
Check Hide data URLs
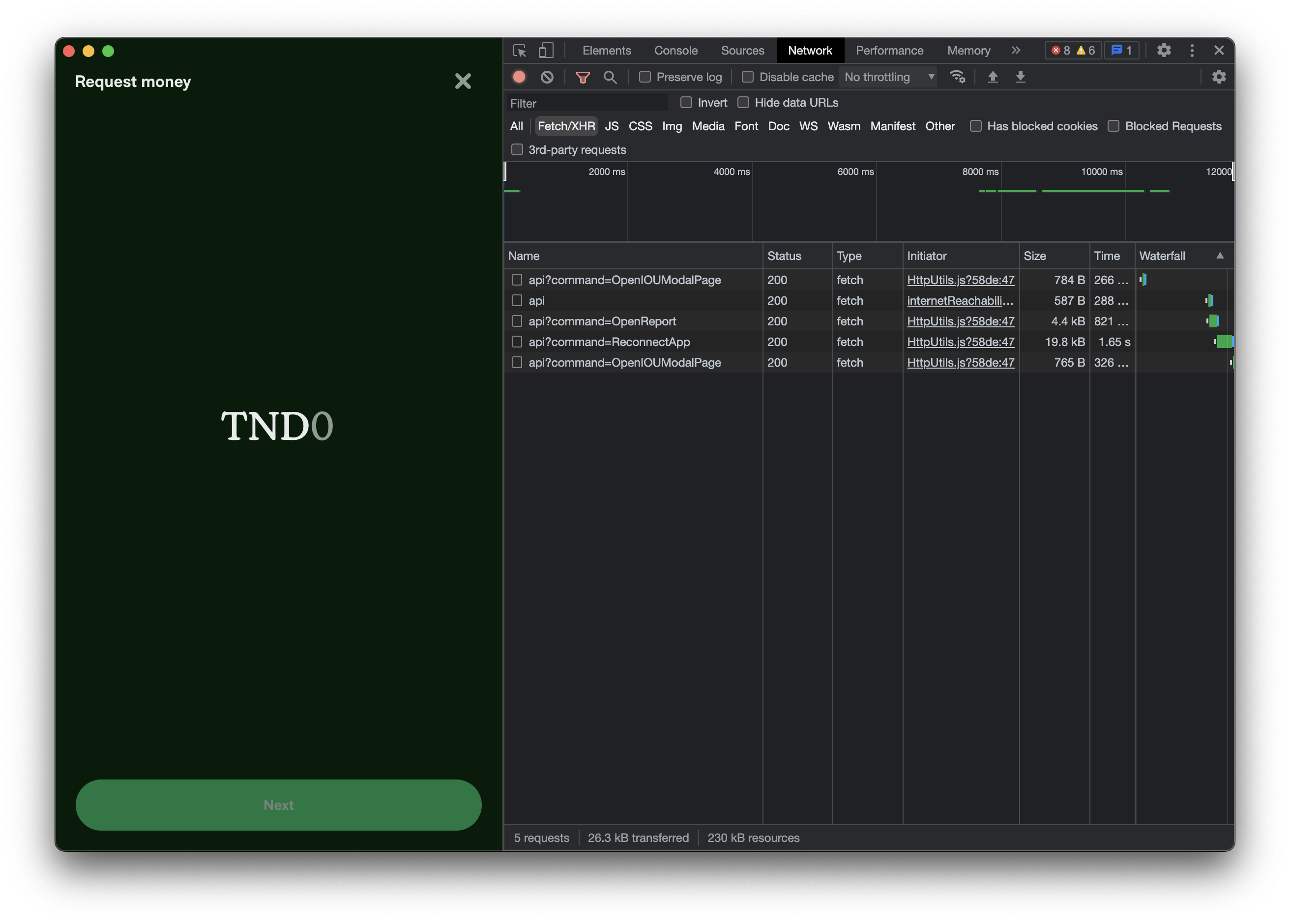(x=743, y=102)
